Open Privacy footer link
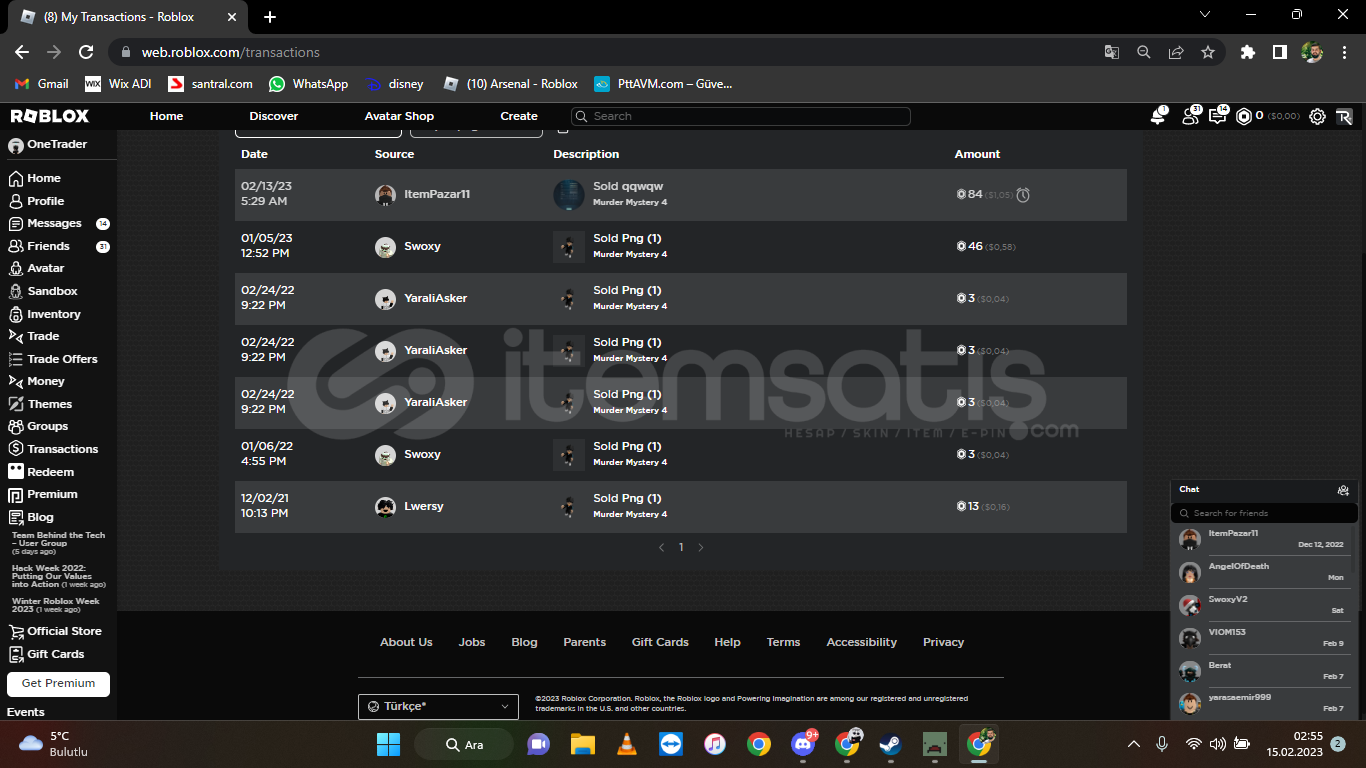 (x=943, y=642)
